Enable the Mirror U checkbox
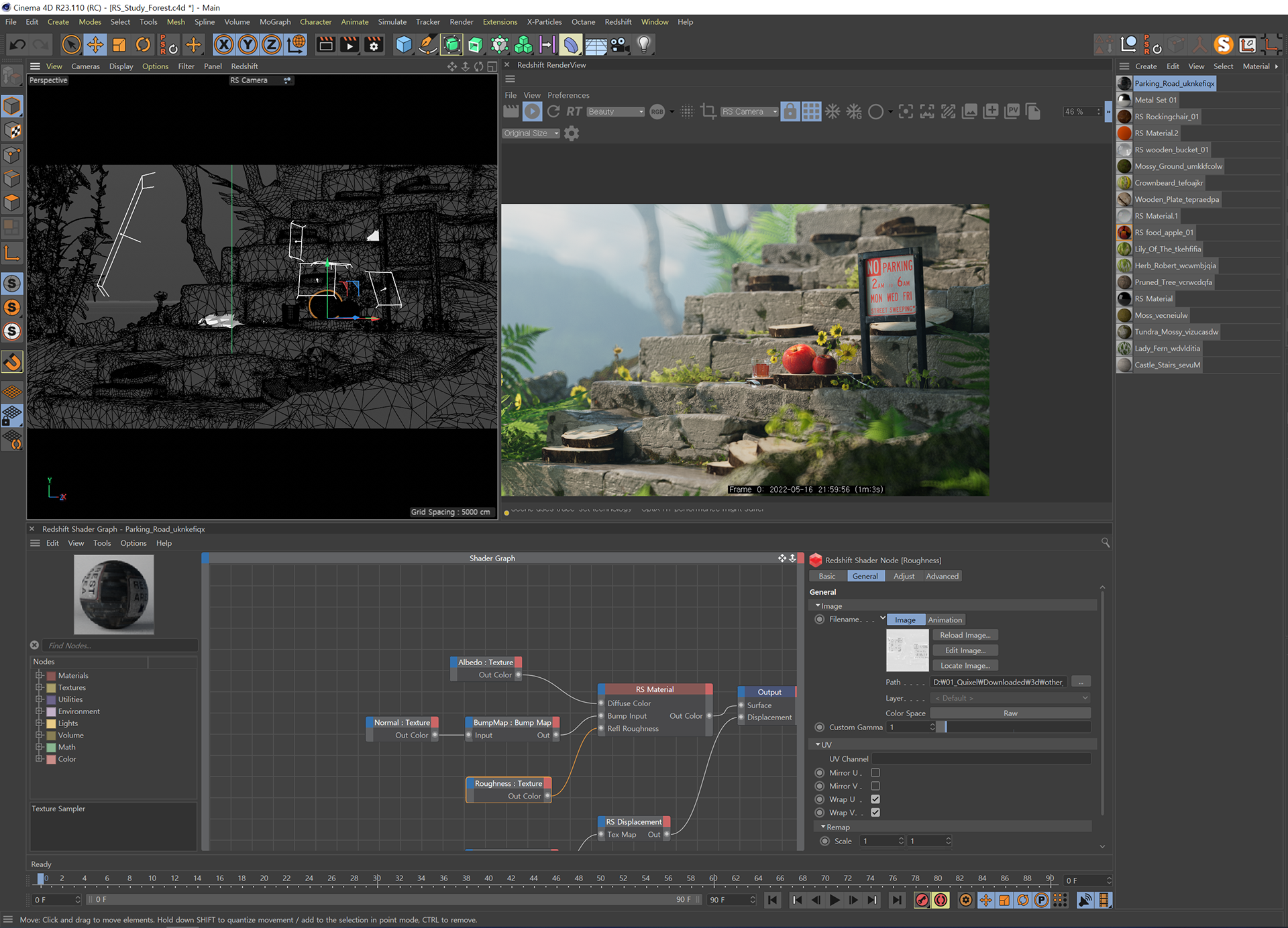Viewport: 1288px width, 928px height. [875, 773]
